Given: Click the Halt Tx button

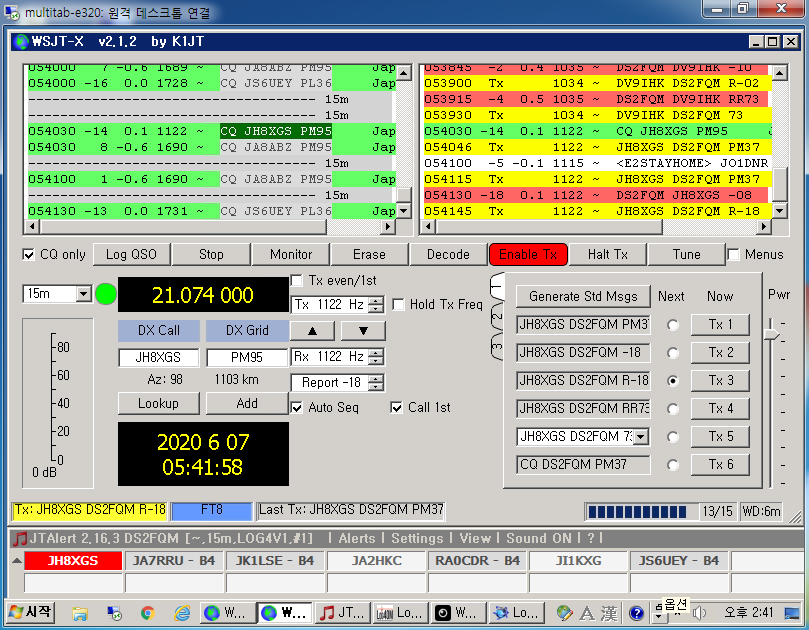Looking at the screenshot, I should point(607,254).
